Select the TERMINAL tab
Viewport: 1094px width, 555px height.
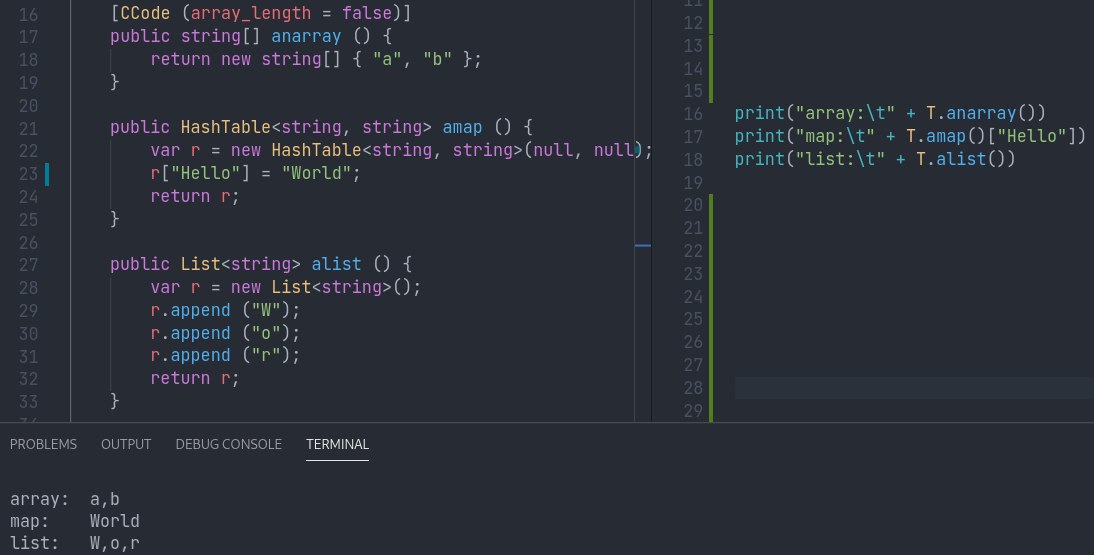tap(338, 444)
